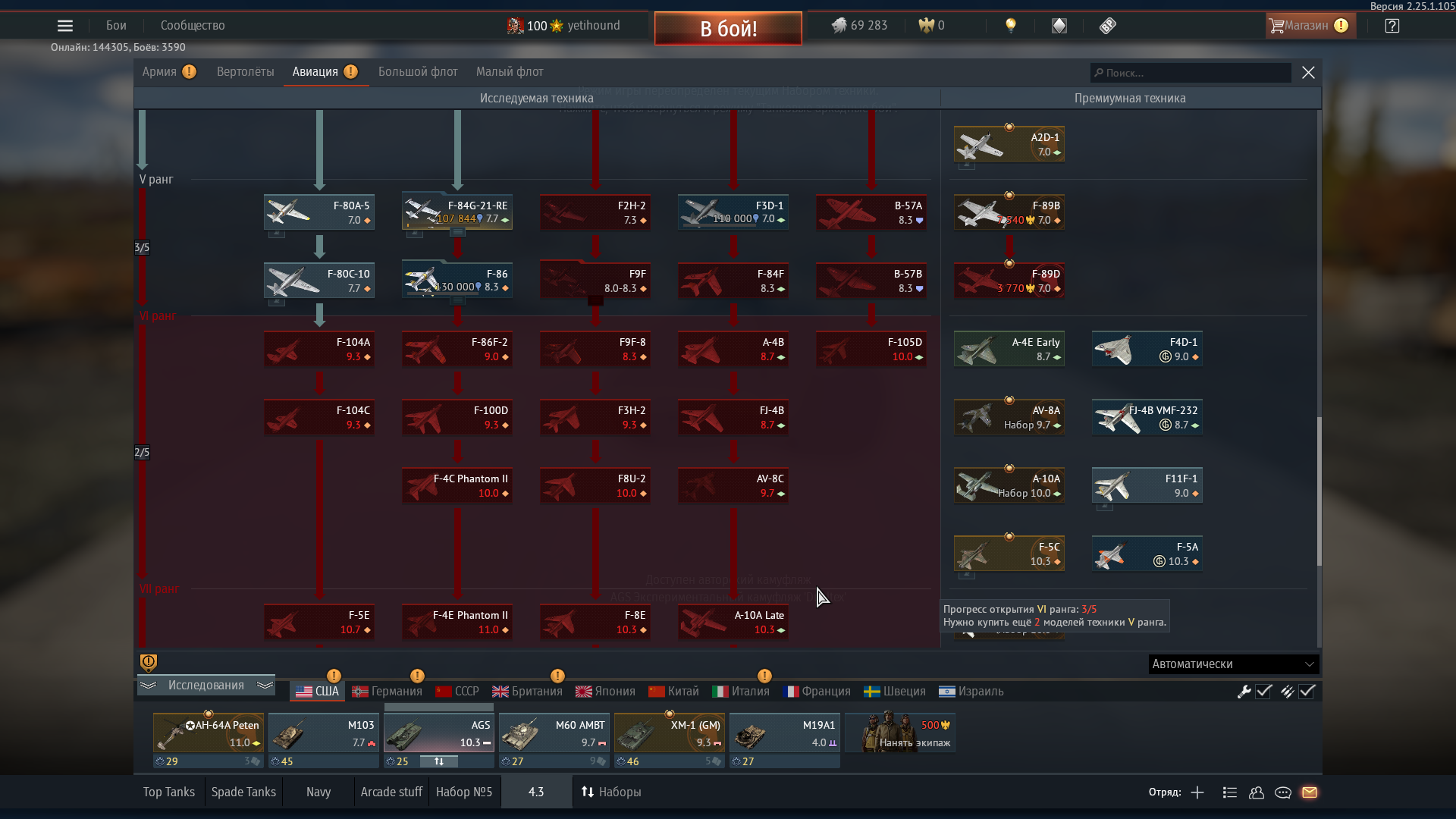The width and height of the screenshot is (1456, 819).
Task: Select СССР nation tab
Action: pos(457,692)
